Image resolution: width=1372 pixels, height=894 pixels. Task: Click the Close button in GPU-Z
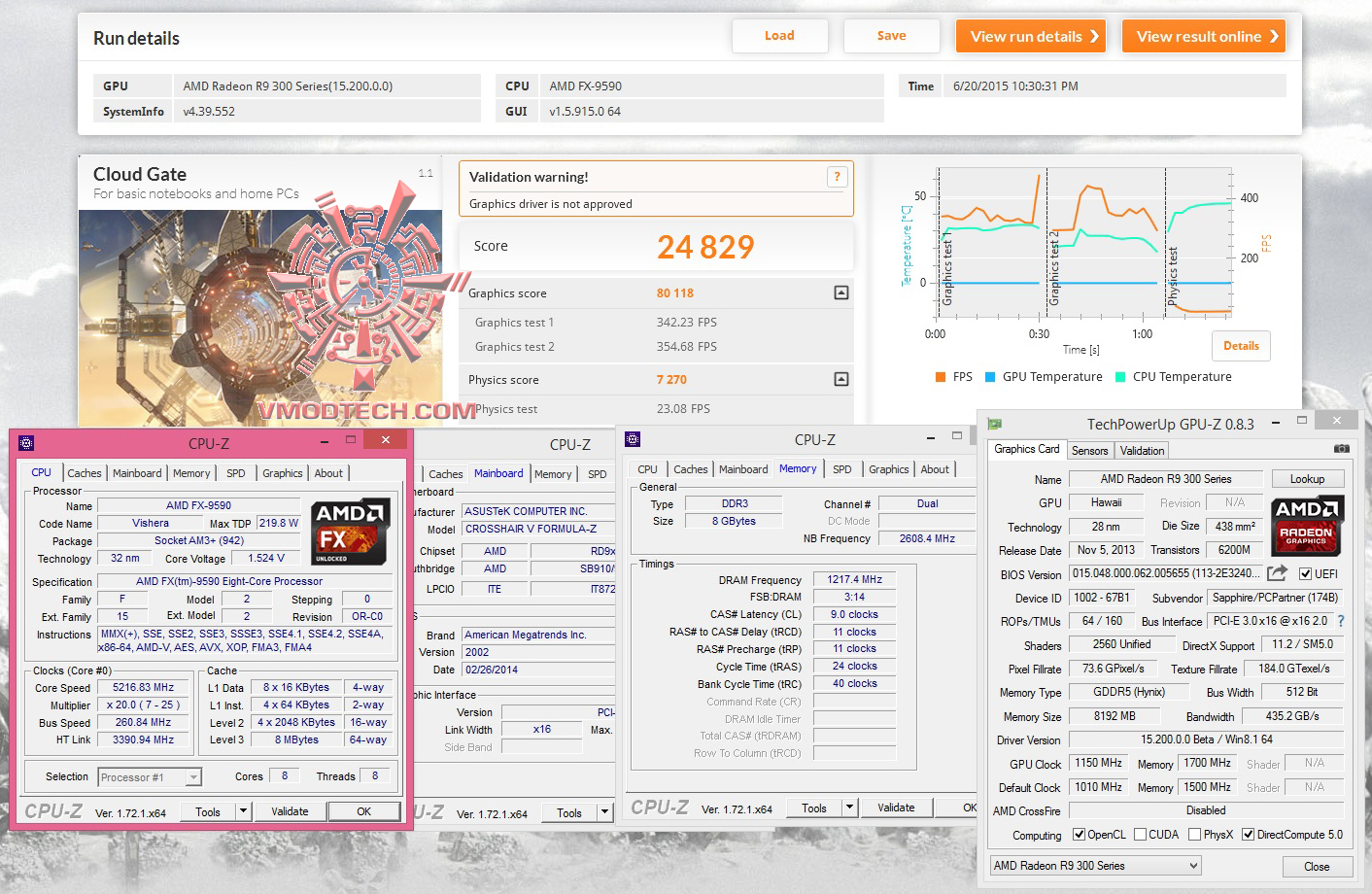[x=1317, y=867]
